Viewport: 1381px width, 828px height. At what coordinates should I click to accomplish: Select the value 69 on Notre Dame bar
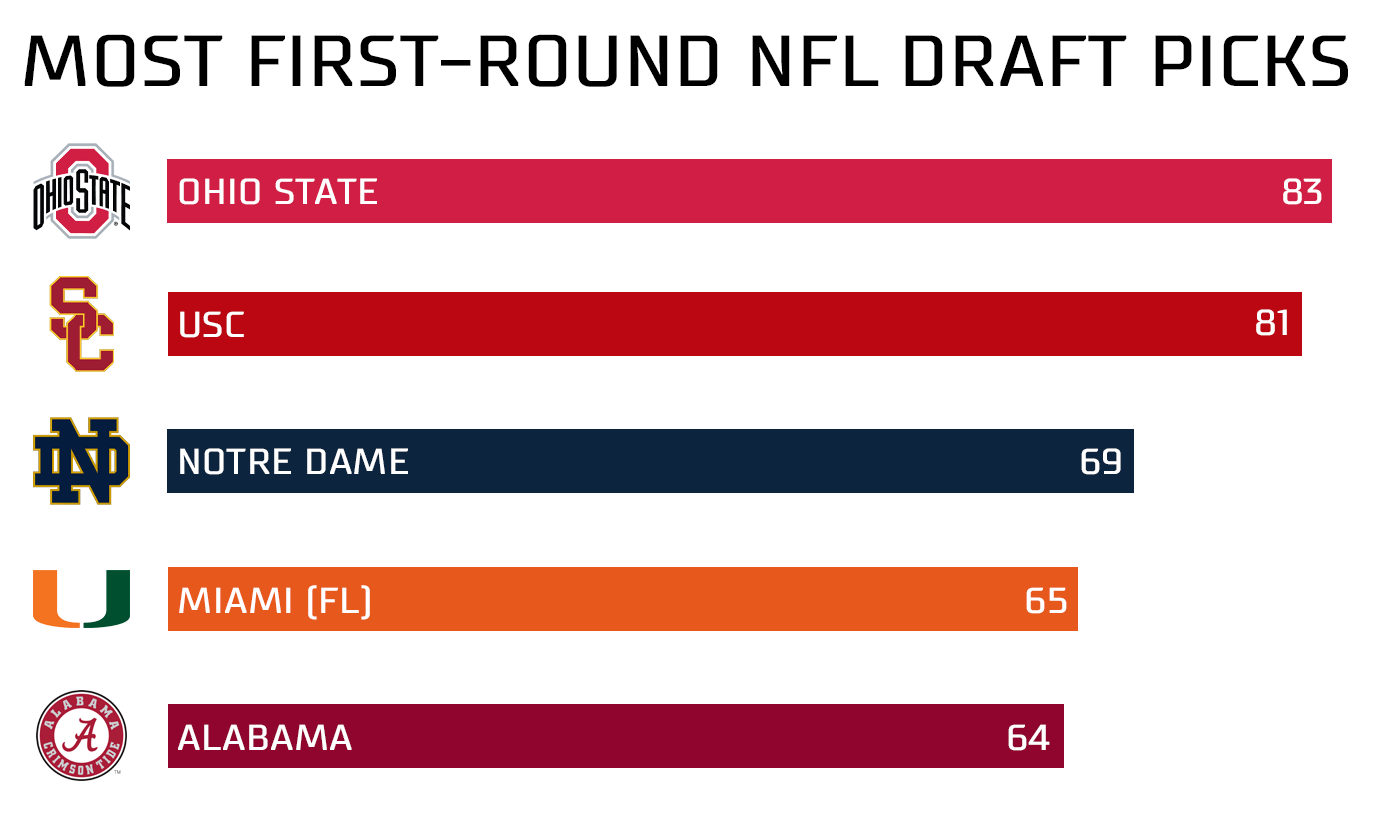point(1101,462)
